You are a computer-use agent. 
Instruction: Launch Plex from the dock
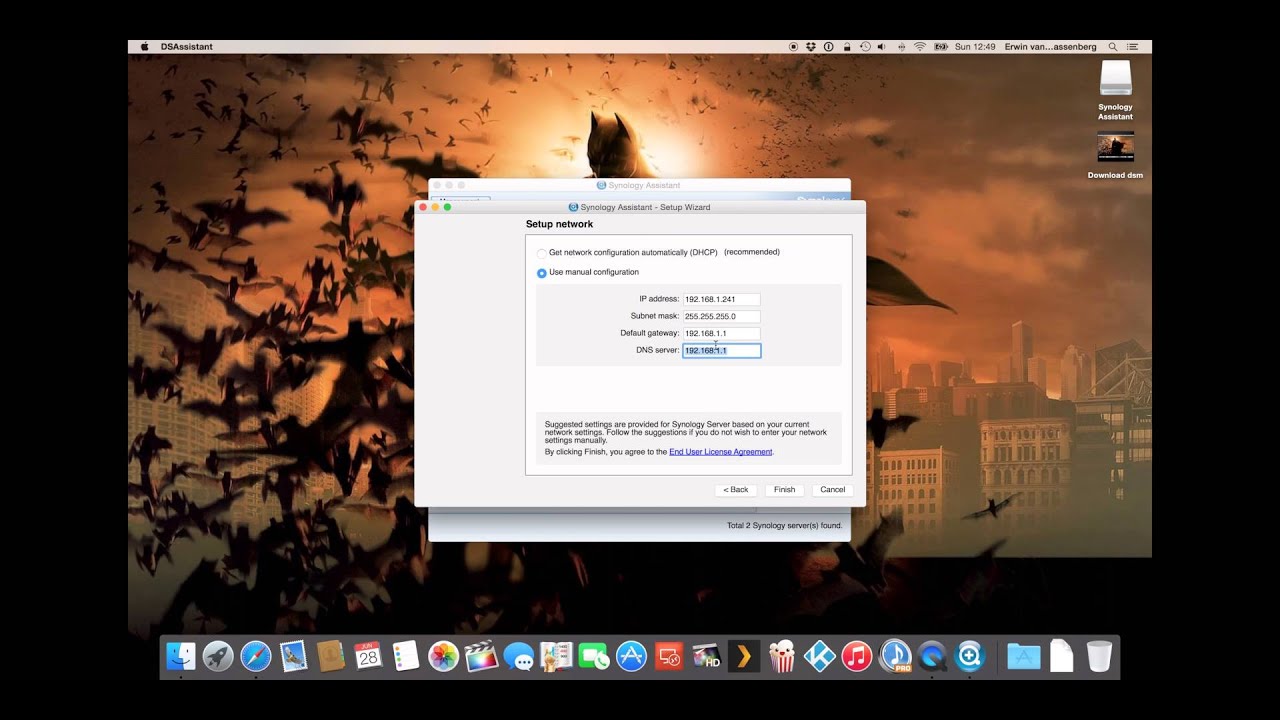click(x=743, y=656)
